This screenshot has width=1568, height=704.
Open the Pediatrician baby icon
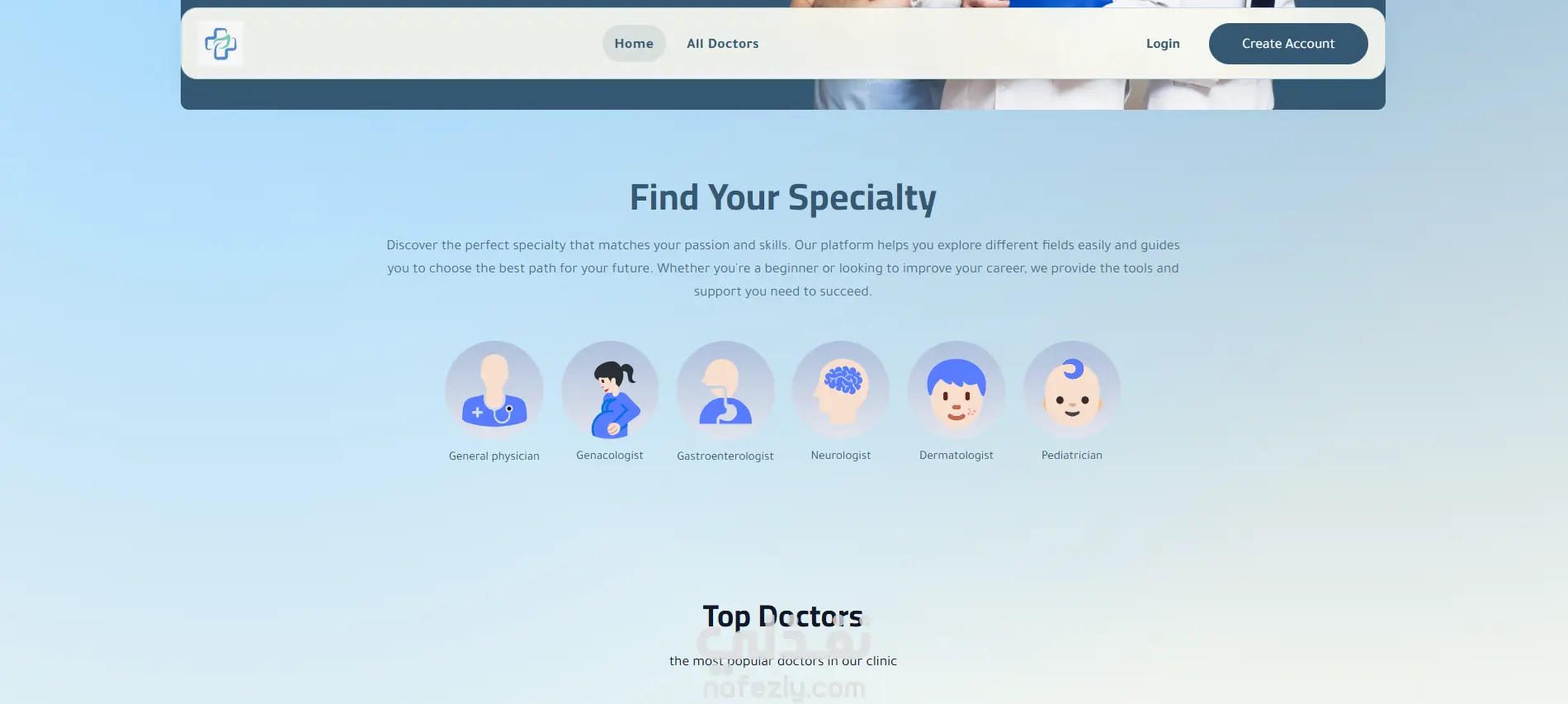1072,390
